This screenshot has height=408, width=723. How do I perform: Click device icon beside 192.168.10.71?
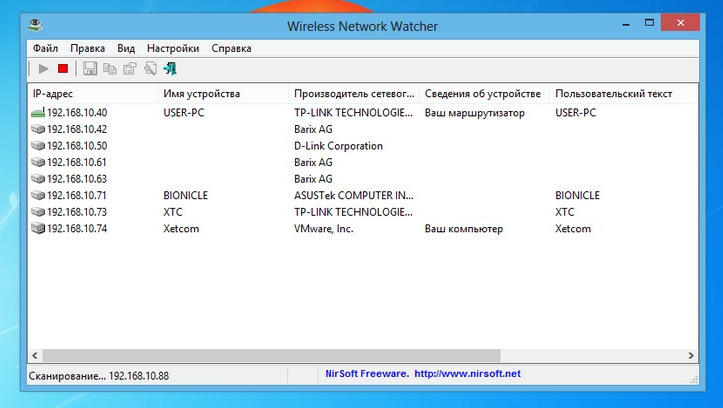[x=38, y=195]
